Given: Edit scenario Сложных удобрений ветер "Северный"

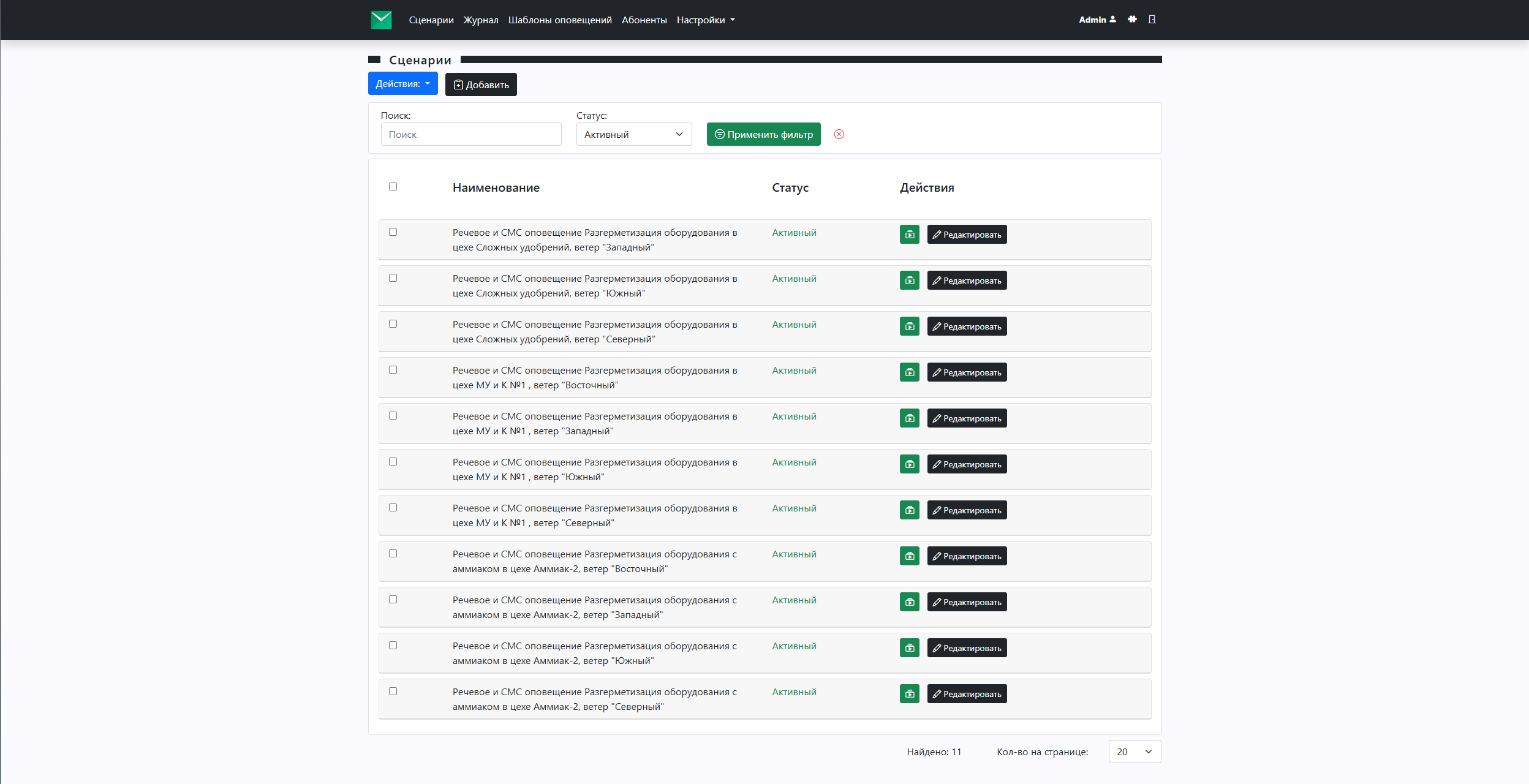Looking at the screenshot, I should pos(967,326).
